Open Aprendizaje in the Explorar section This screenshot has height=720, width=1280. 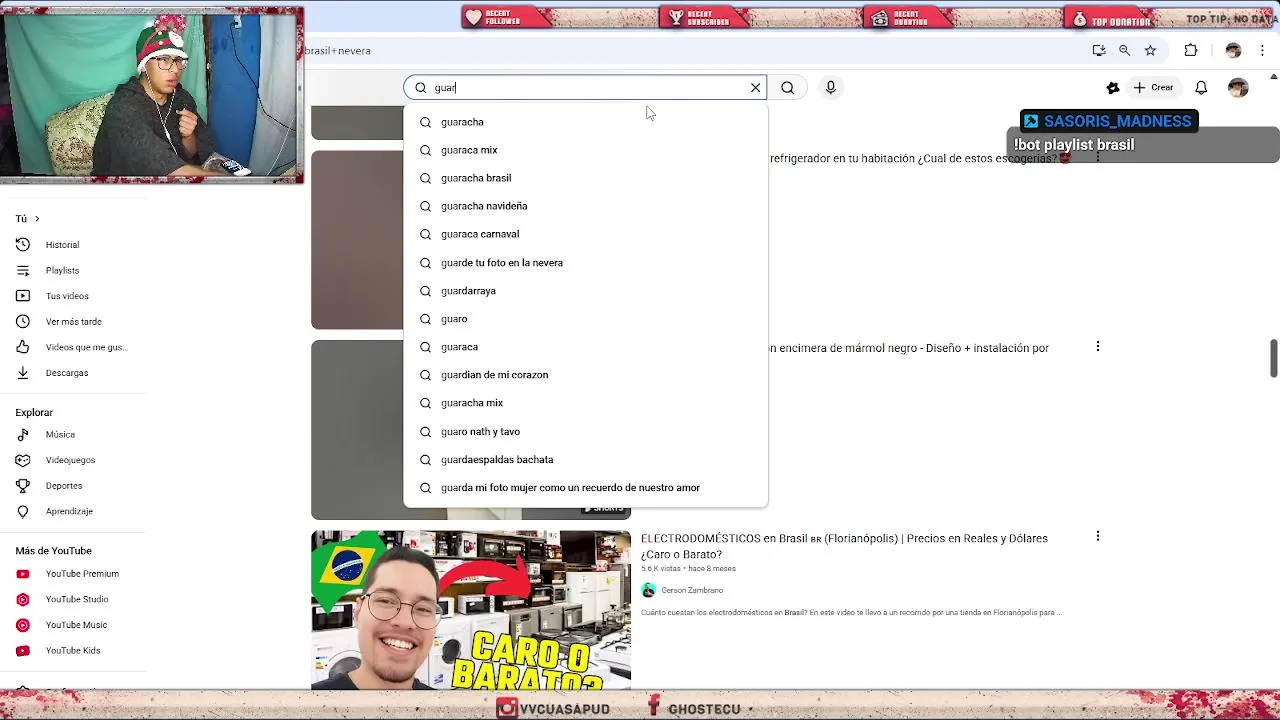pos(69,512)
